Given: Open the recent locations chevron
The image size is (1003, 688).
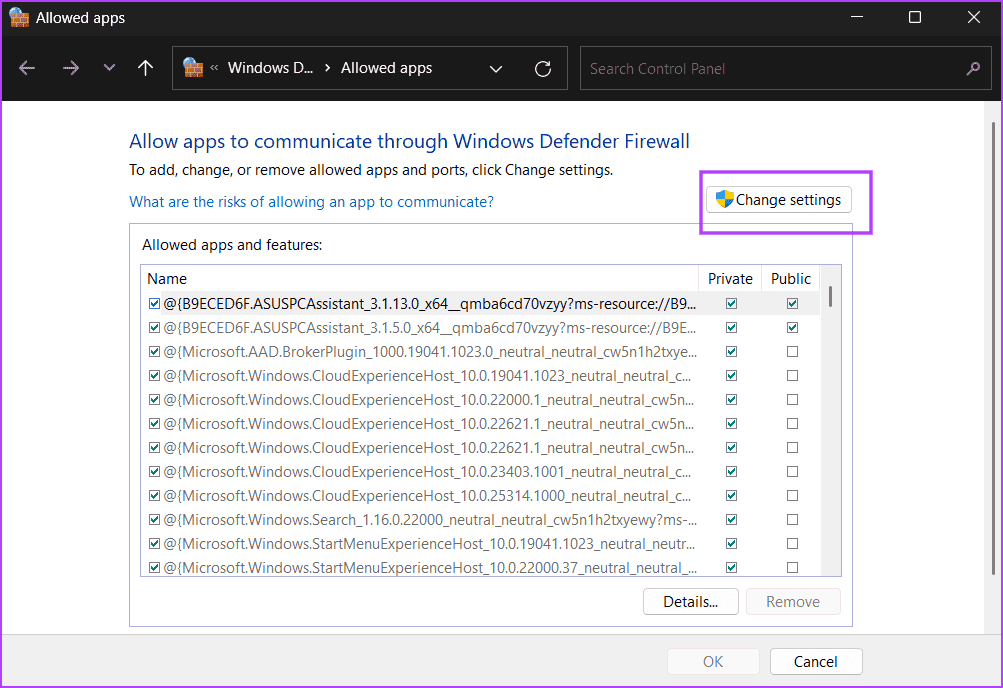Looking at the screenshot, I should (x=109, y=68).
